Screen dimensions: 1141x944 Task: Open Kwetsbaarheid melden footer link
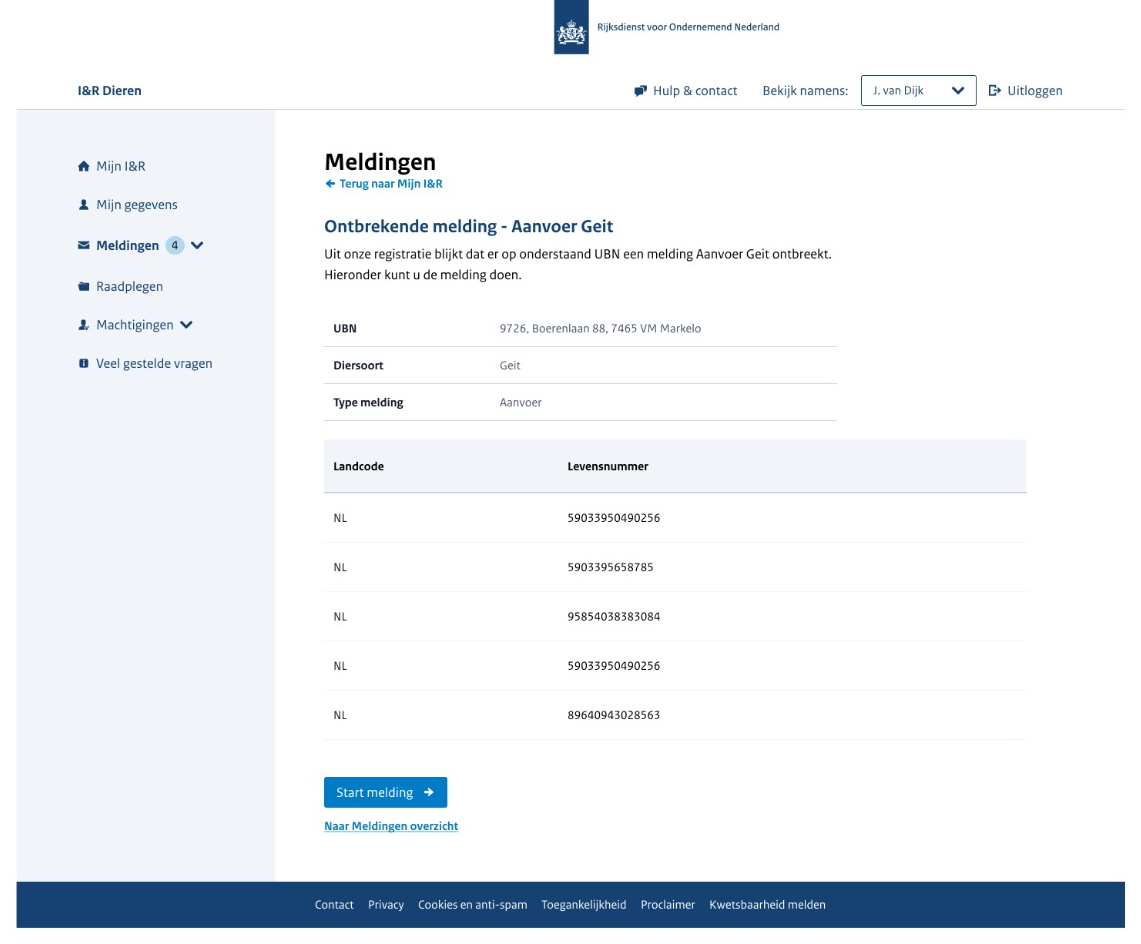pos(767,904)
